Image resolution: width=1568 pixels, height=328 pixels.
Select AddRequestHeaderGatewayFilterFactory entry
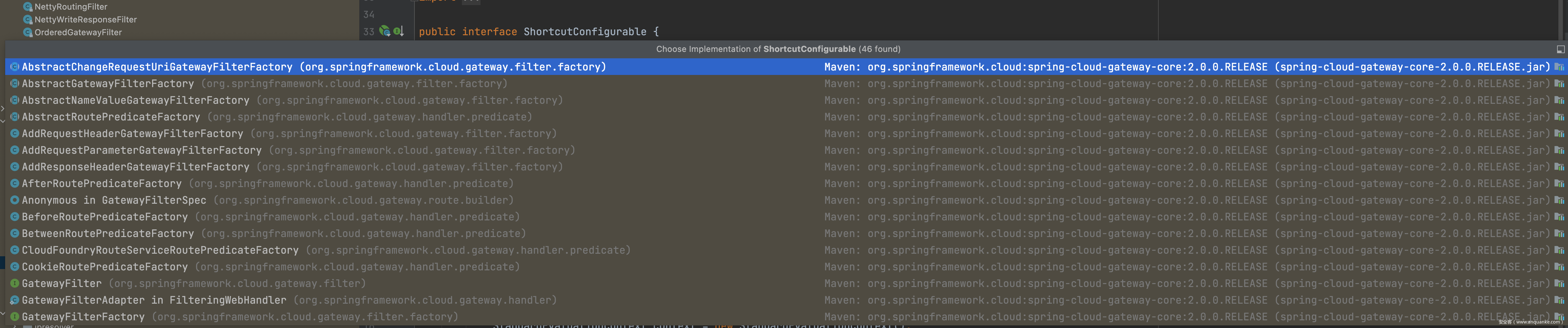coord(132,134)
